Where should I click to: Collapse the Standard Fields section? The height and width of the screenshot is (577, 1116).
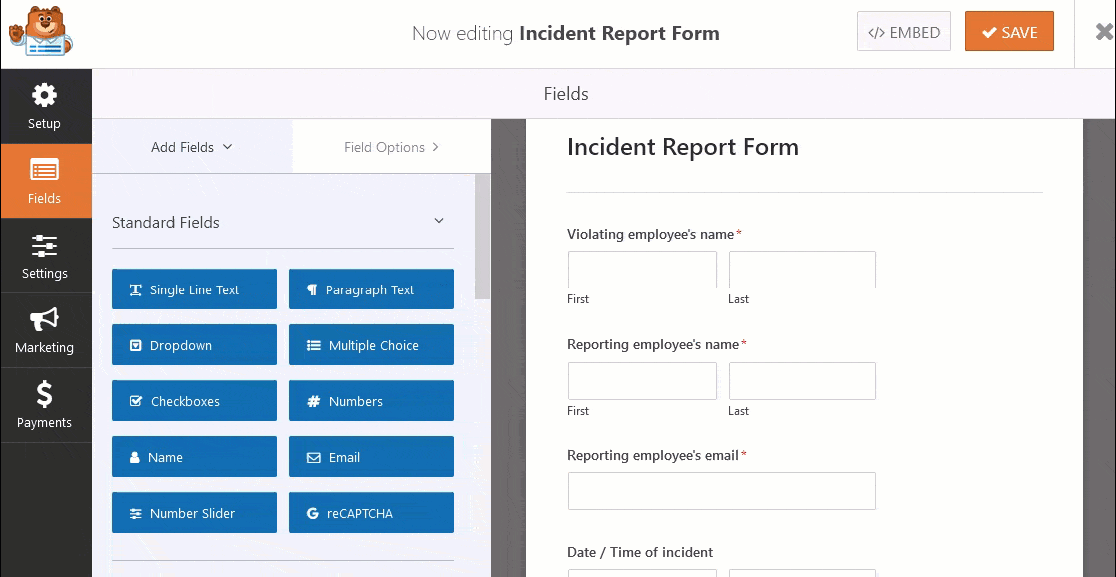click(439, 222)
